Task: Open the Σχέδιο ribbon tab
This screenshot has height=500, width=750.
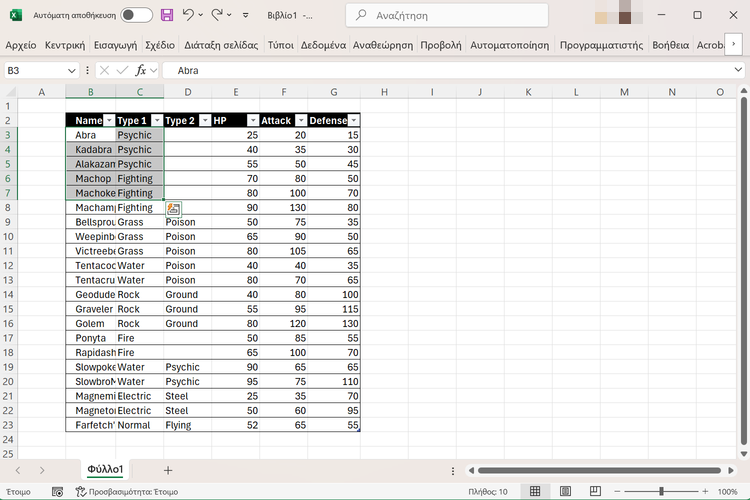Action: pyautogui.click(x=160, y=45)
